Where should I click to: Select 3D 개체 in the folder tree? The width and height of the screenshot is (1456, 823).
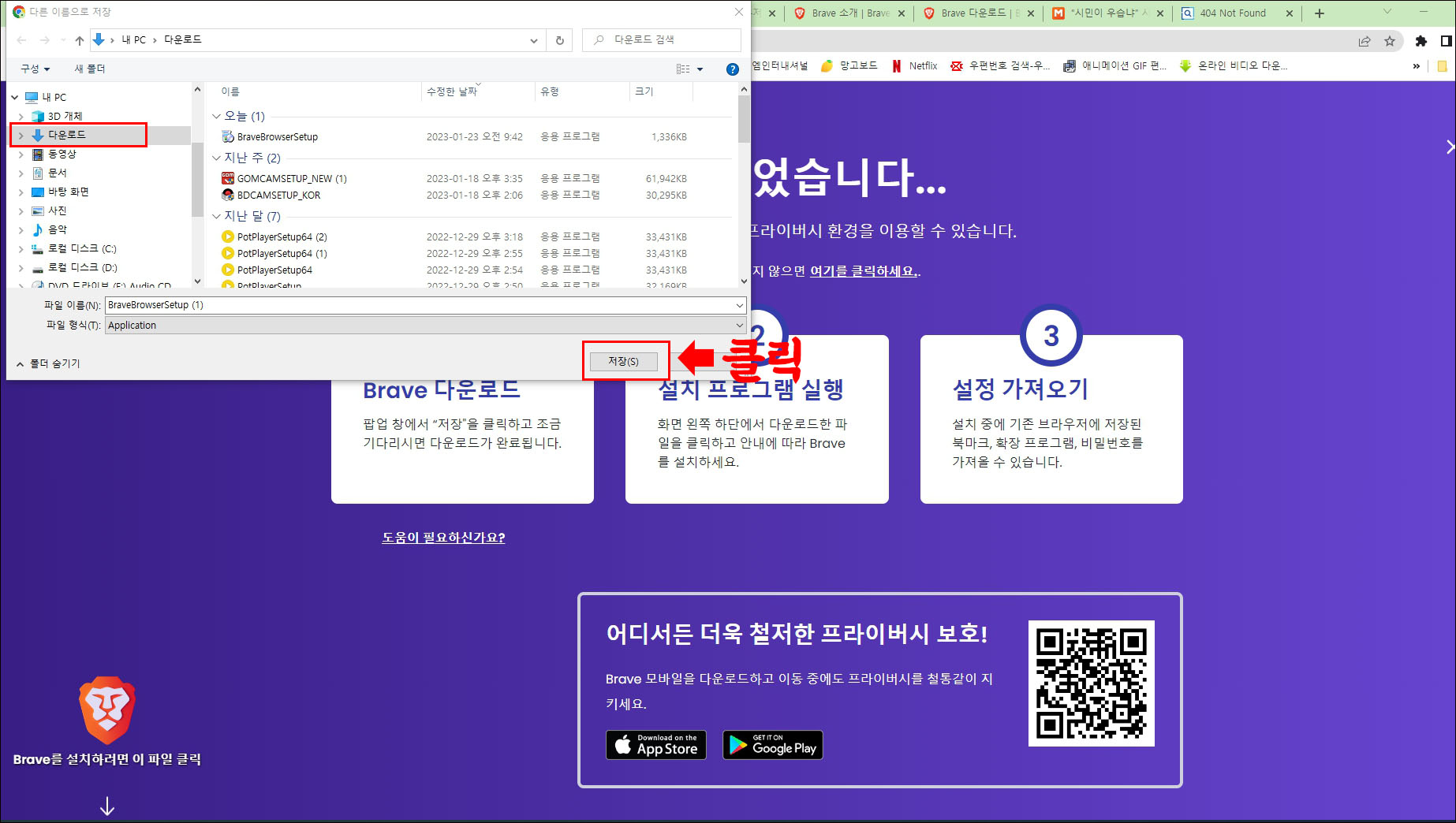[x=65, y=116]
